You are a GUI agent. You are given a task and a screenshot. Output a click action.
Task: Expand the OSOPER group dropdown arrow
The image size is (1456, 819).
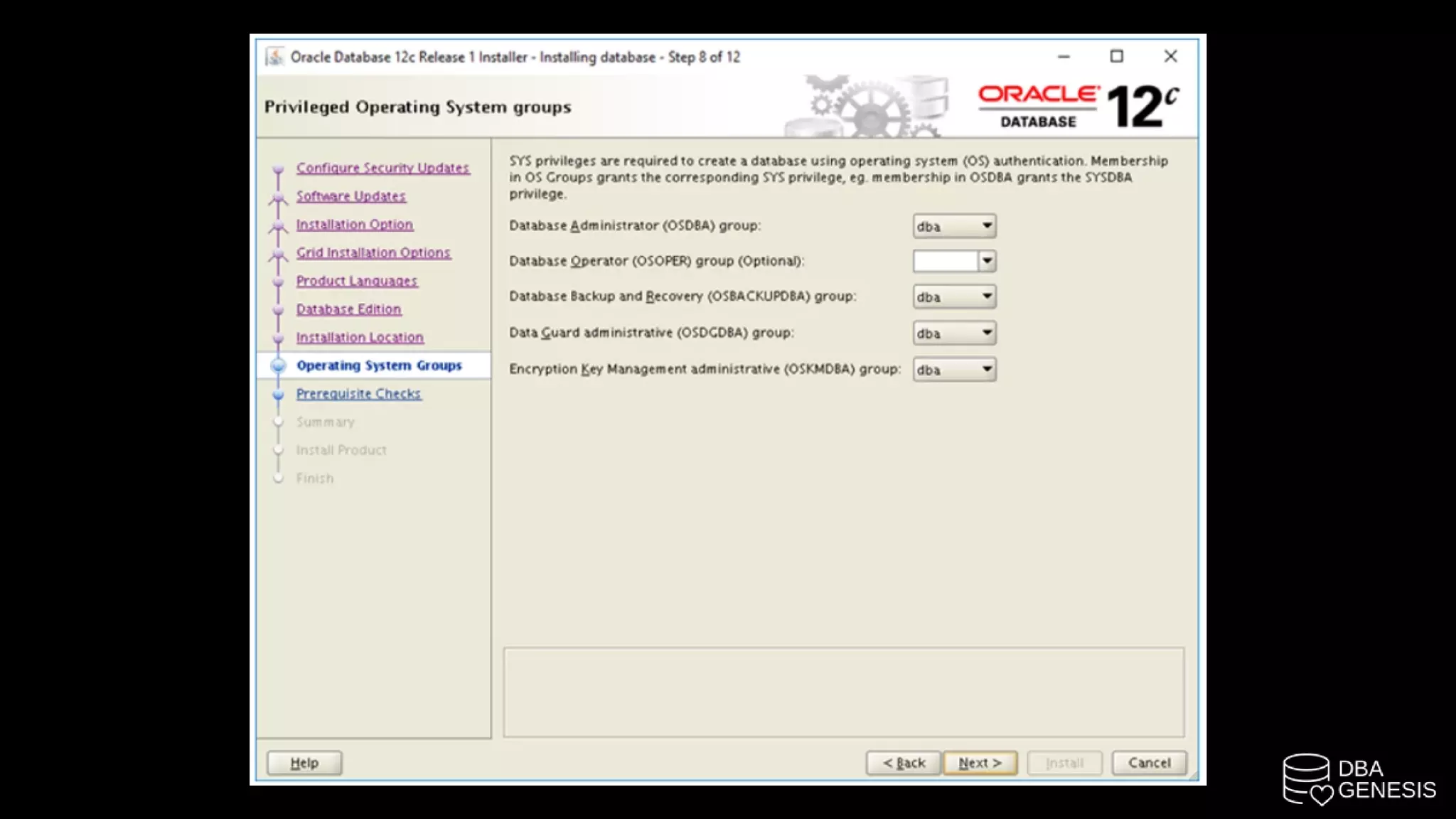point(987,261)
